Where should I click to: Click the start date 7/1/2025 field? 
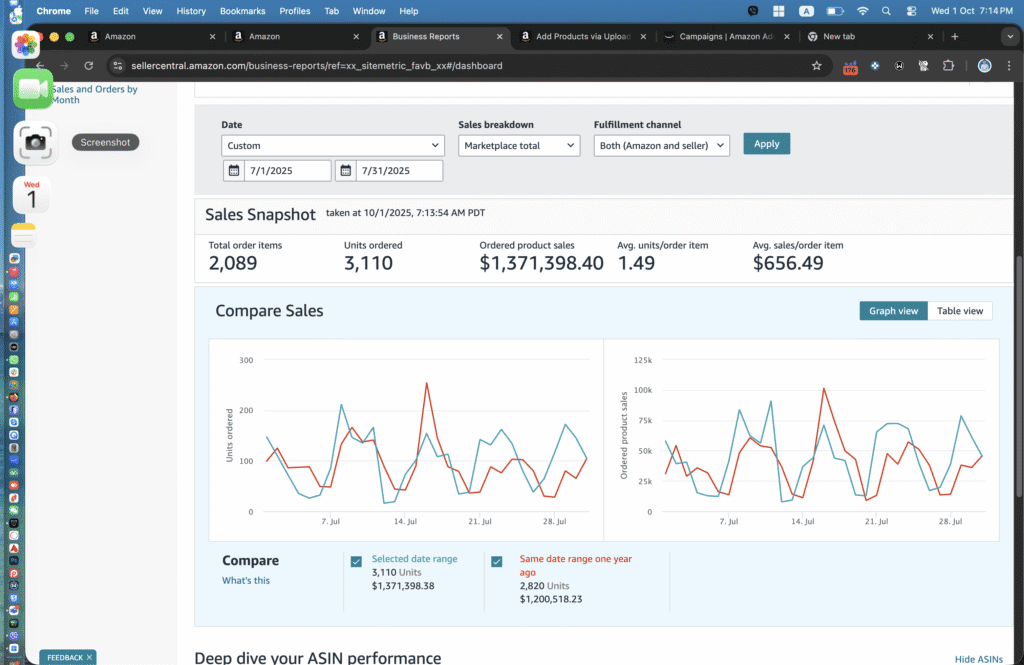pyautogui.click(x=287, y=171)
